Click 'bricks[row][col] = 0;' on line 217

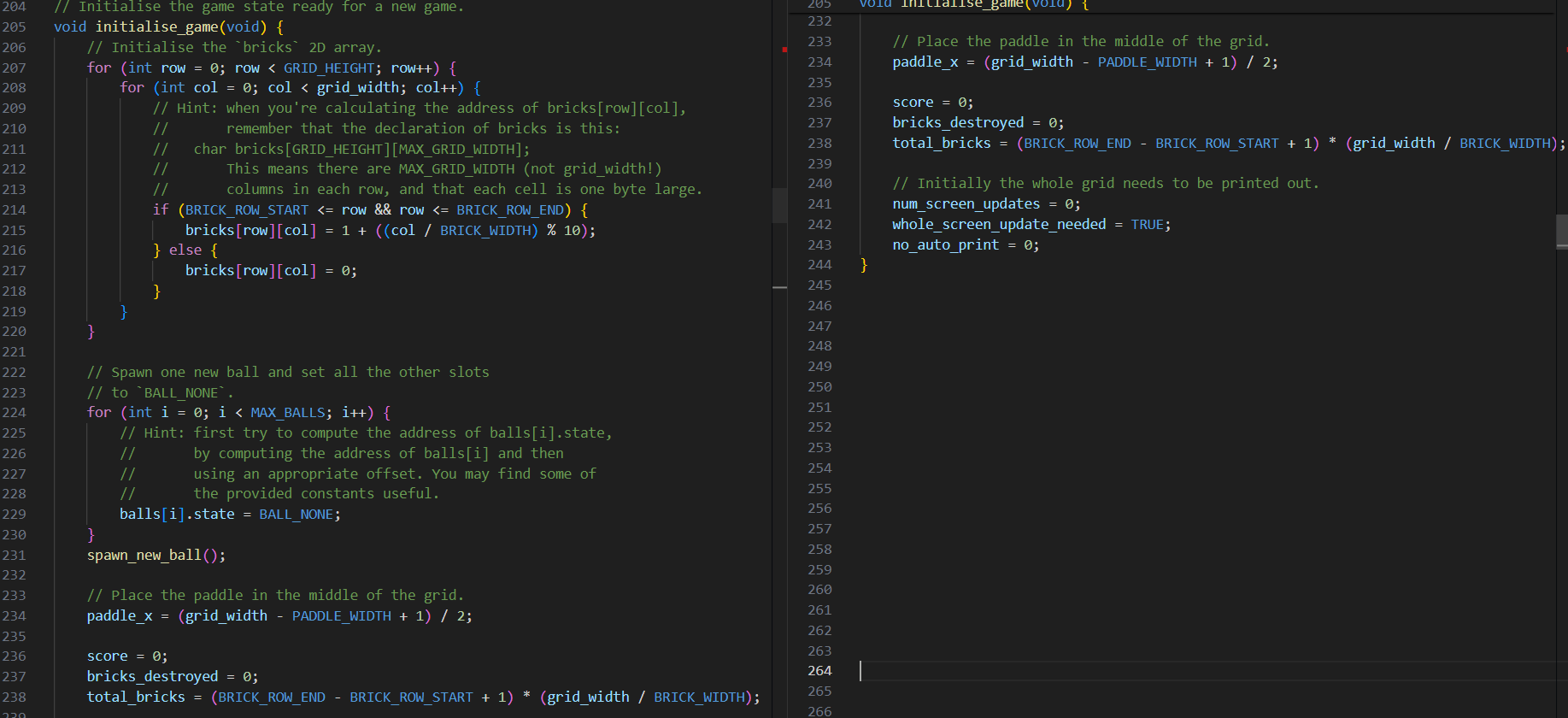tap(271, 271)
